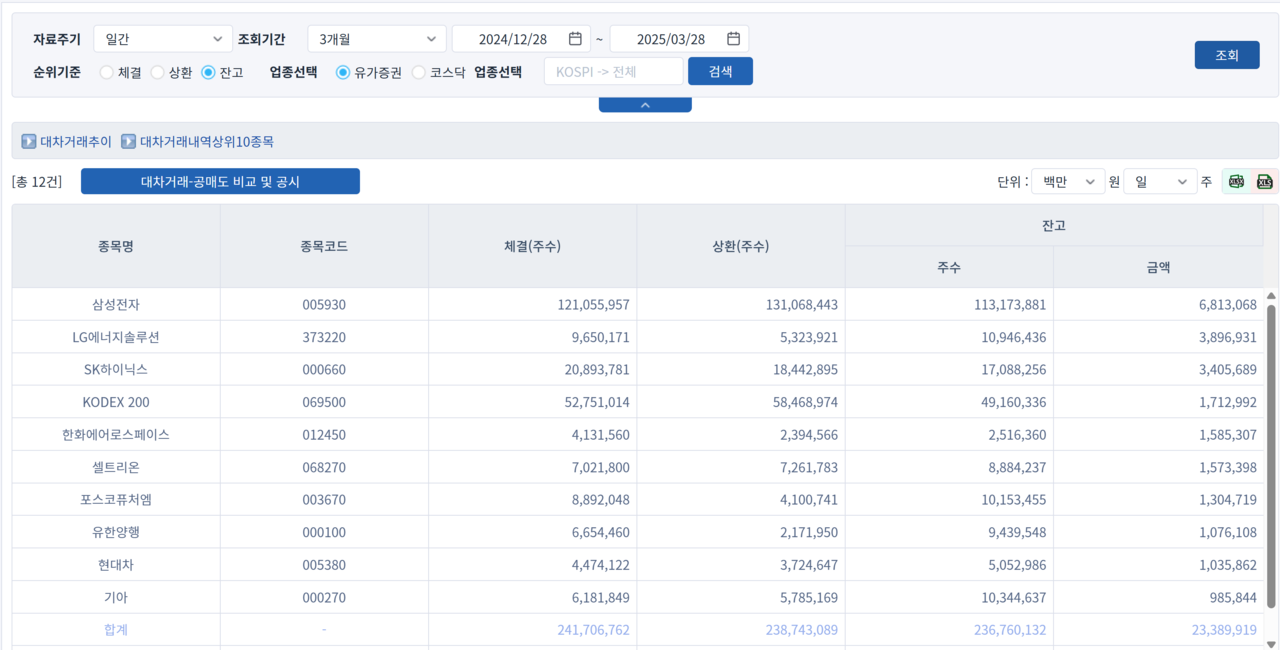1280x650 pixels.
Task: Click stock code 005930
Action: [x=324, y=304]
